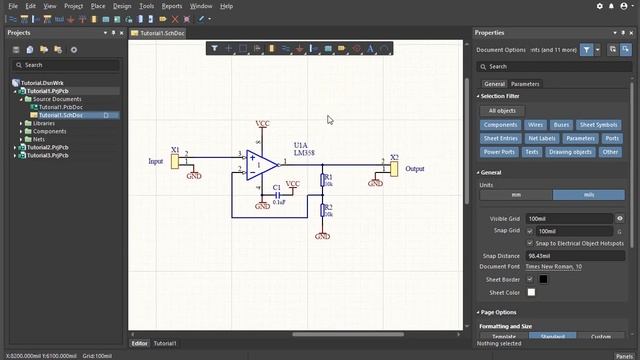
Task: Click the Place Part icon in Active Bar
Action: (x=271, y=49)
